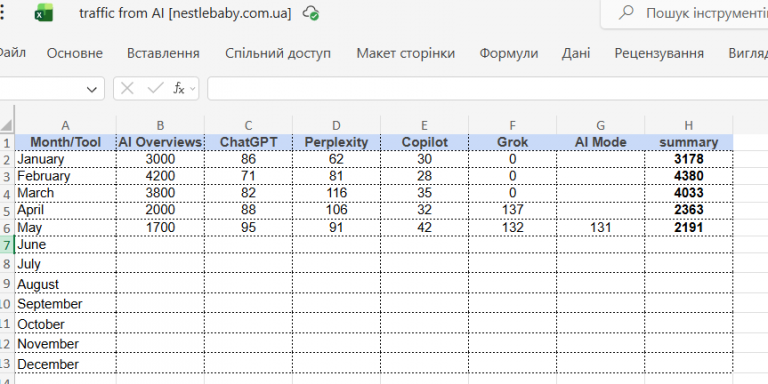
Task: Open the Спільний доступ tab
Action: (278, 53)
